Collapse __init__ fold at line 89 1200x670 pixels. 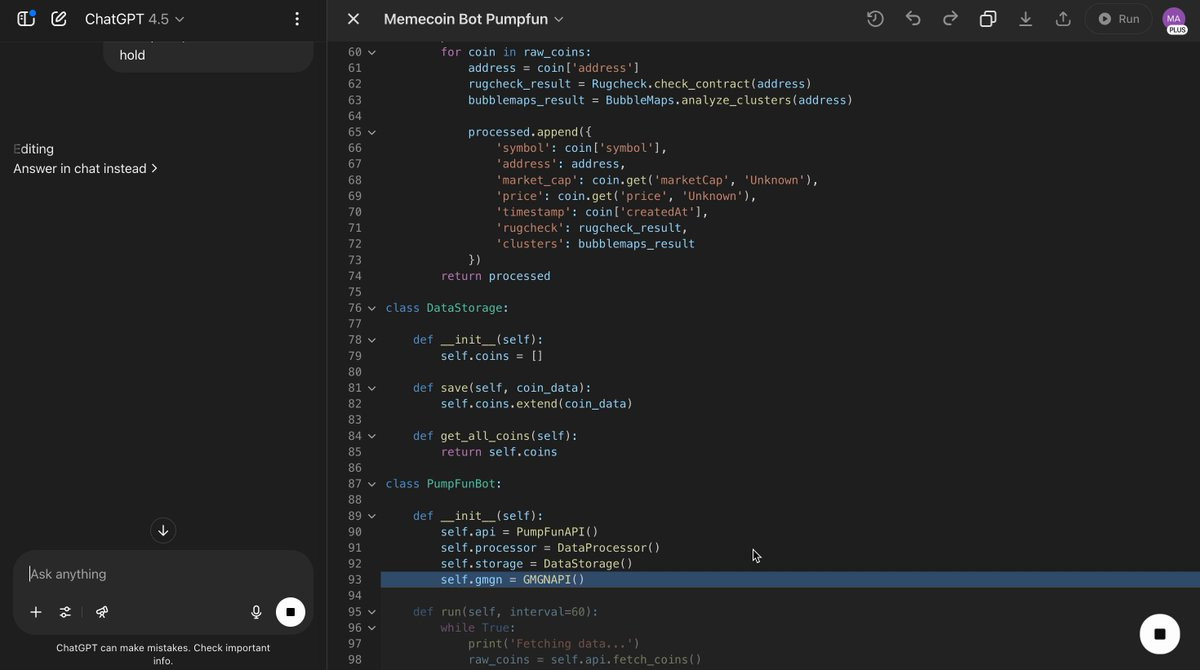pos(372,516)
